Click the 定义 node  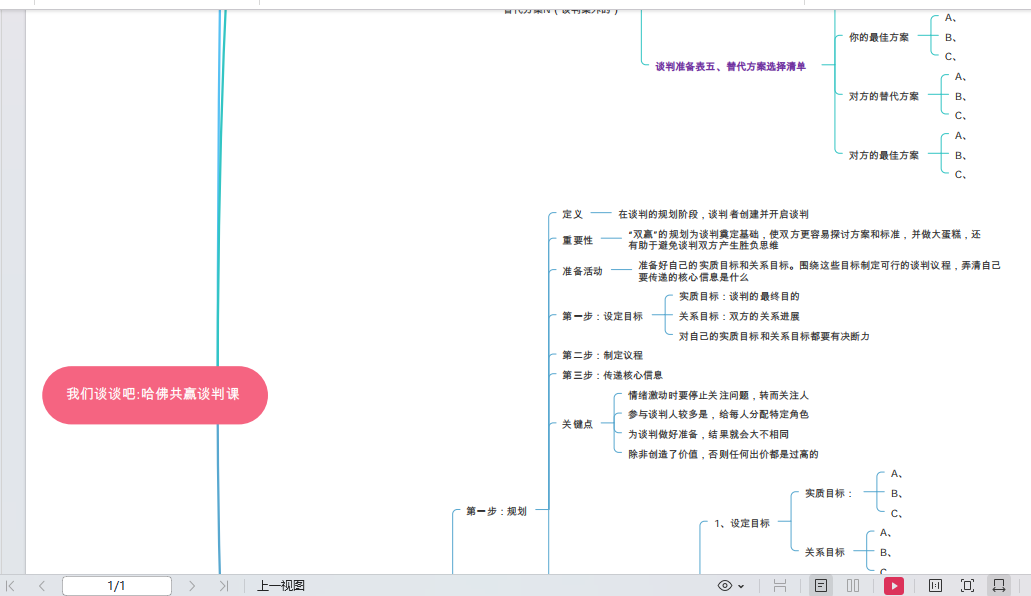coord(572,214)
